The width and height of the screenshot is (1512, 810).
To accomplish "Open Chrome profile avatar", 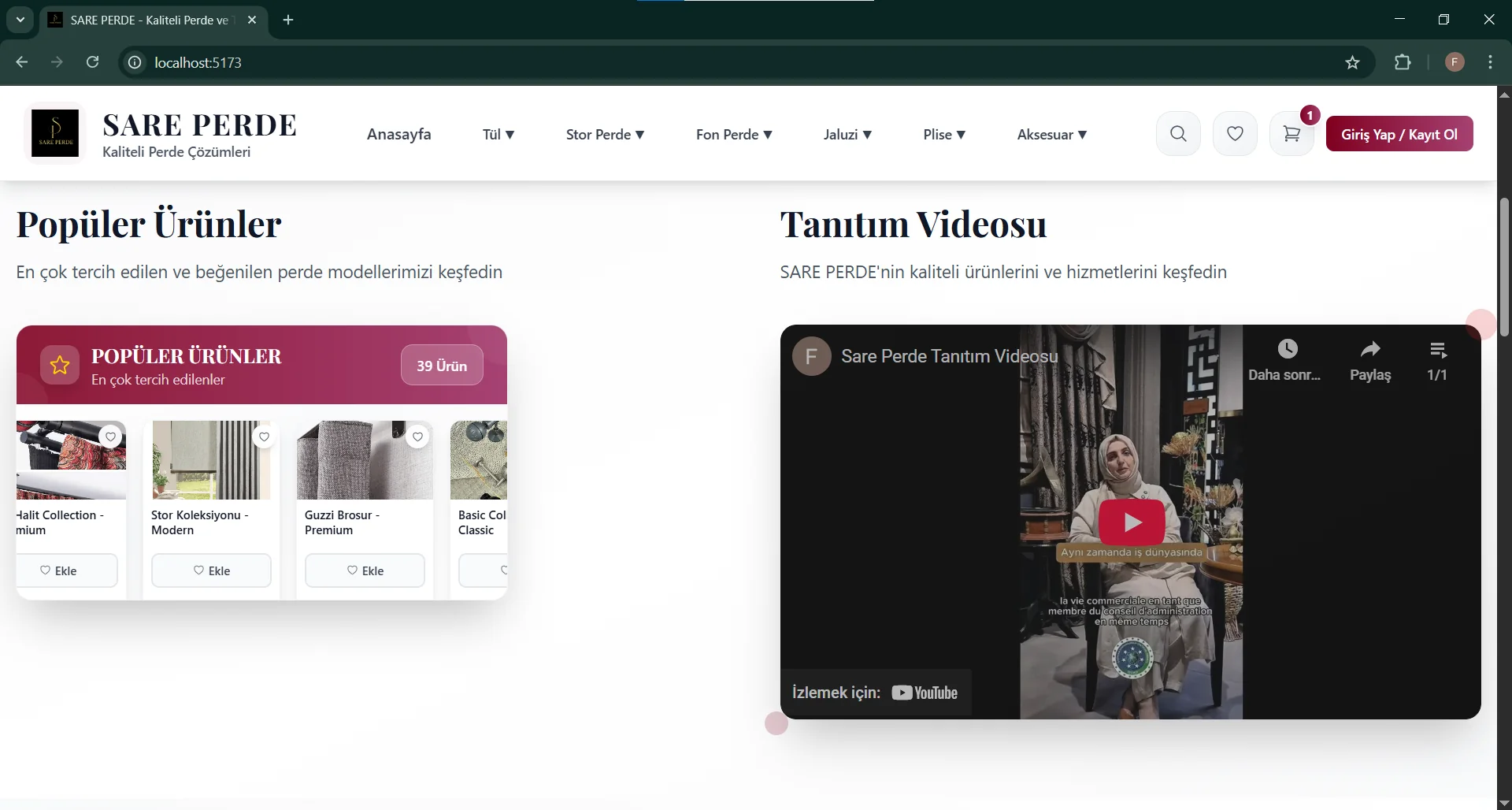I will click(x=1455, y=62).
